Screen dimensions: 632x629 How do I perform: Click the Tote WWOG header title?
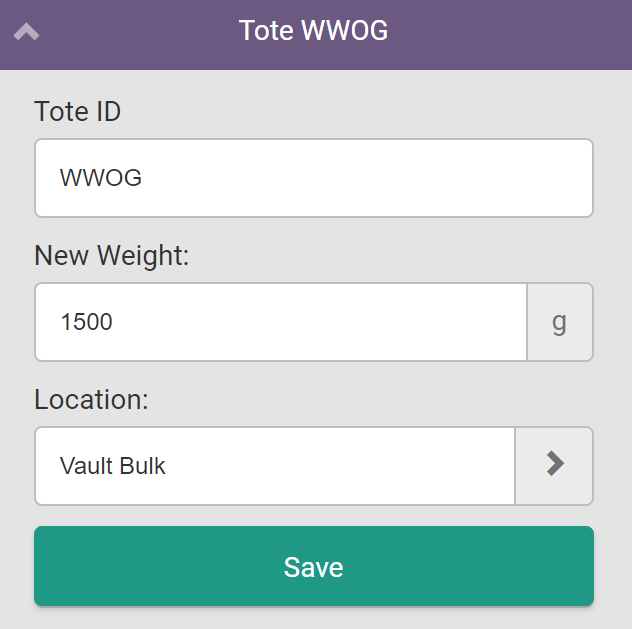[x=313, y=31]
